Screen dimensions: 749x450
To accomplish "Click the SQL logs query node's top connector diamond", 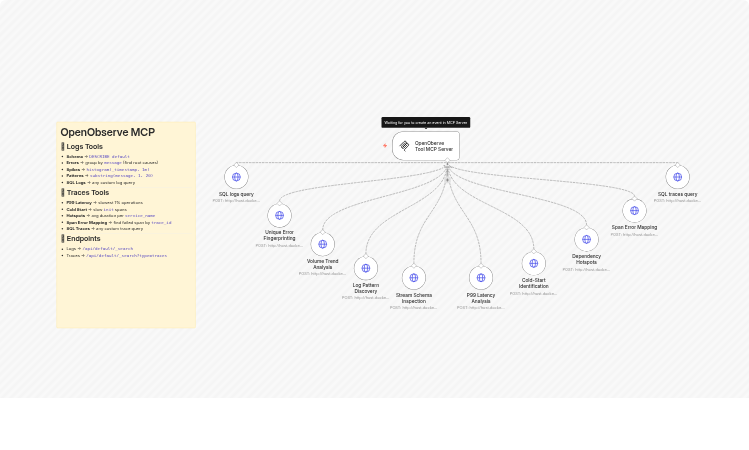I will pyautogui.click(x=236, y=164).
